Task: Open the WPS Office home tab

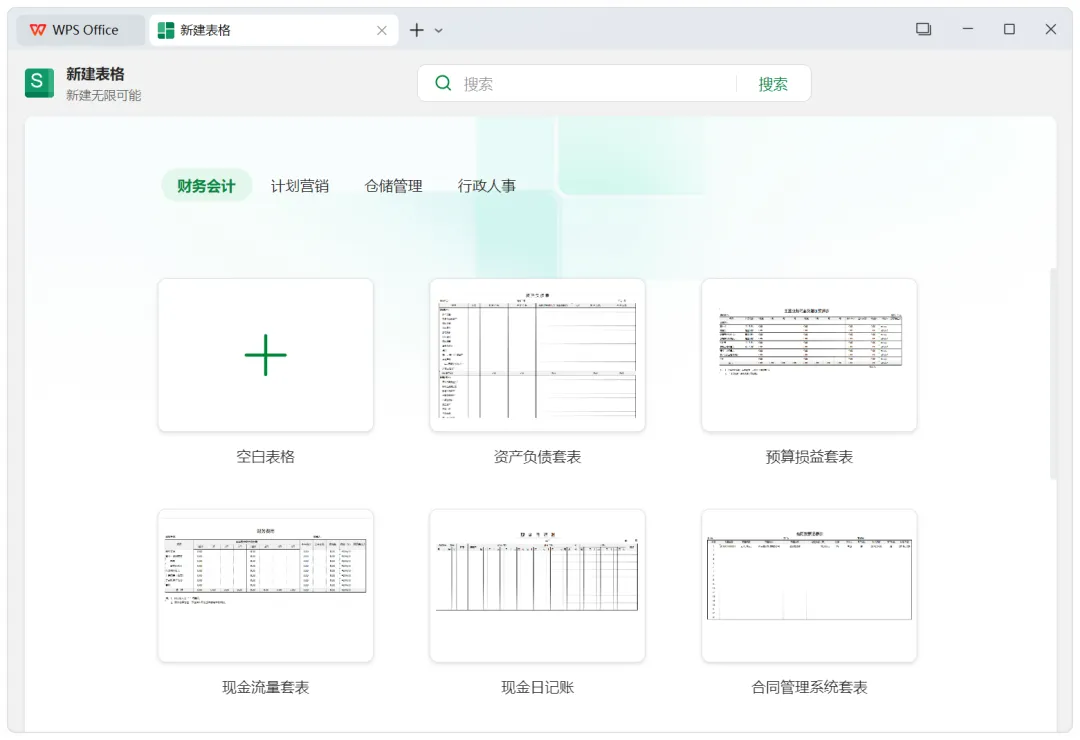Action: pyautogui.click(x=81, y=30)
